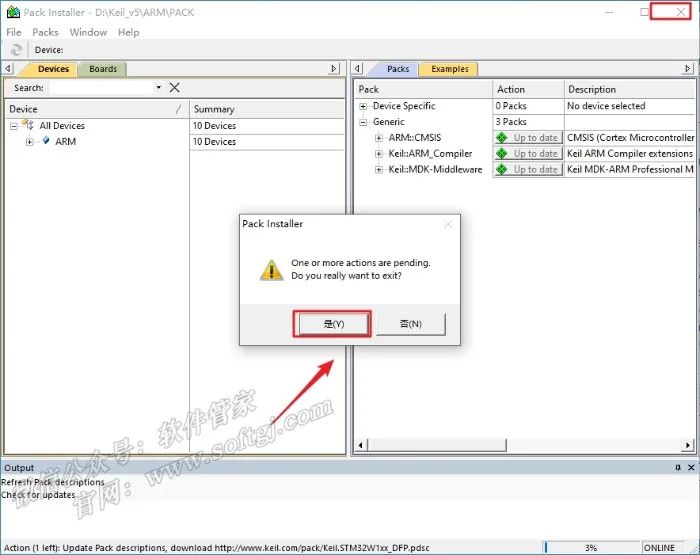Click the download progress bar showing 3%

click(x=591, y=547)
